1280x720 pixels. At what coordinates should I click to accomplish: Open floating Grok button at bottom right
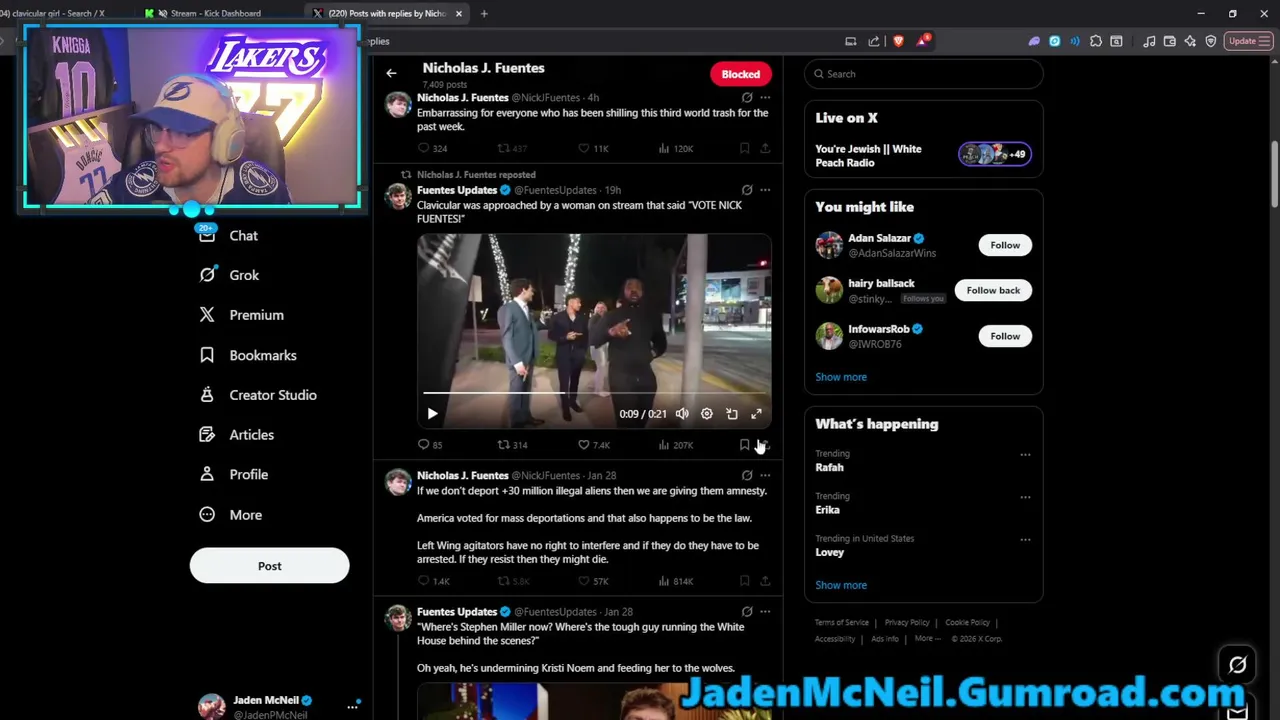click(x=1237, y=664)
